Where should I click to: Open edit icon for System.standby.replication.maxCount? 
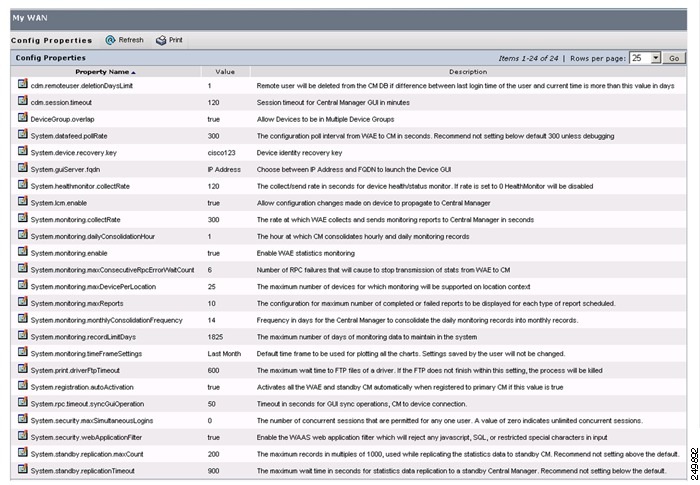pyautogui.click(x=23, y=452)
